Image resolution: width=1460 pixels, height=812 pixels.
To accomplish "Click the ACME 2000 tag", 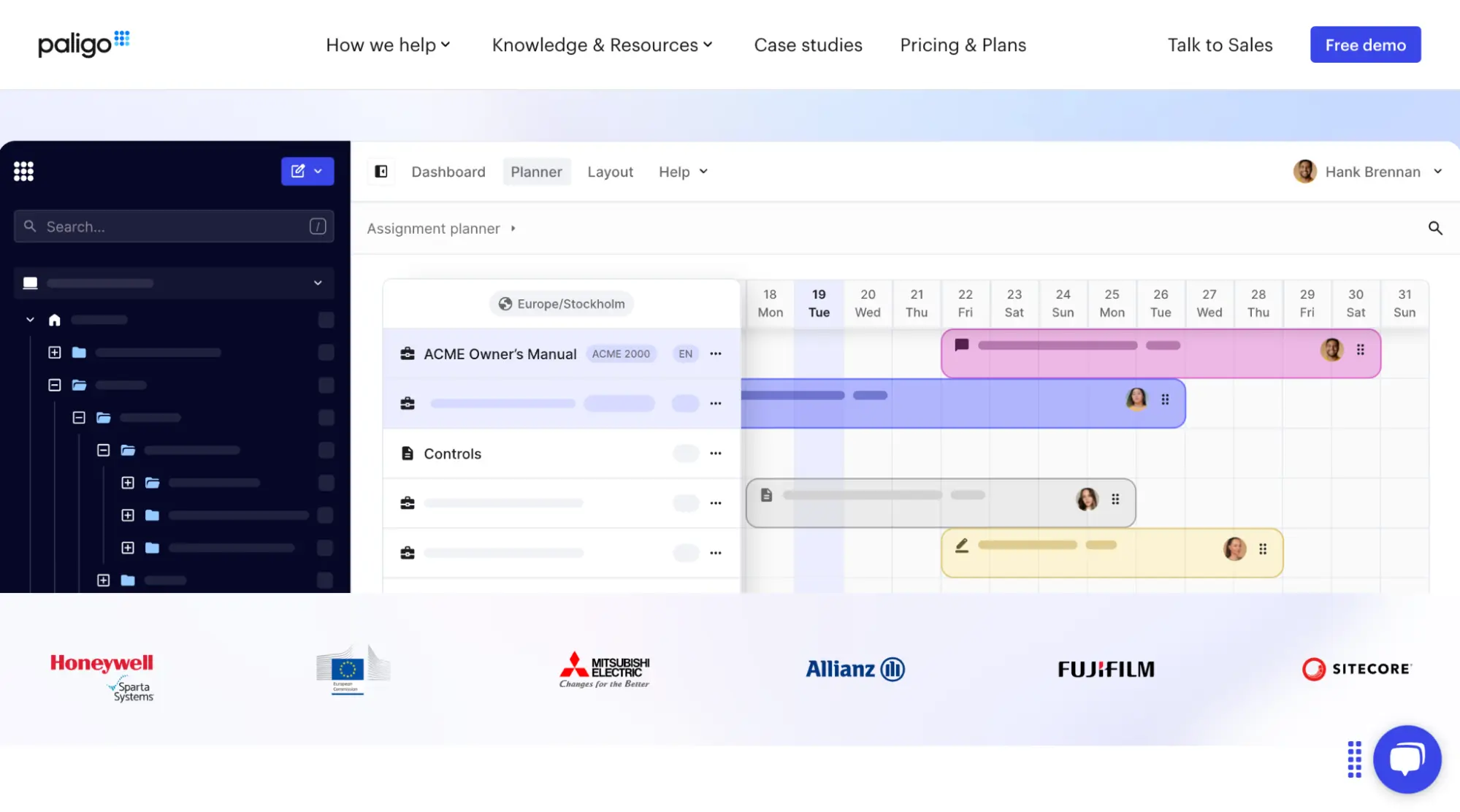I will click(x=621, y=354).
